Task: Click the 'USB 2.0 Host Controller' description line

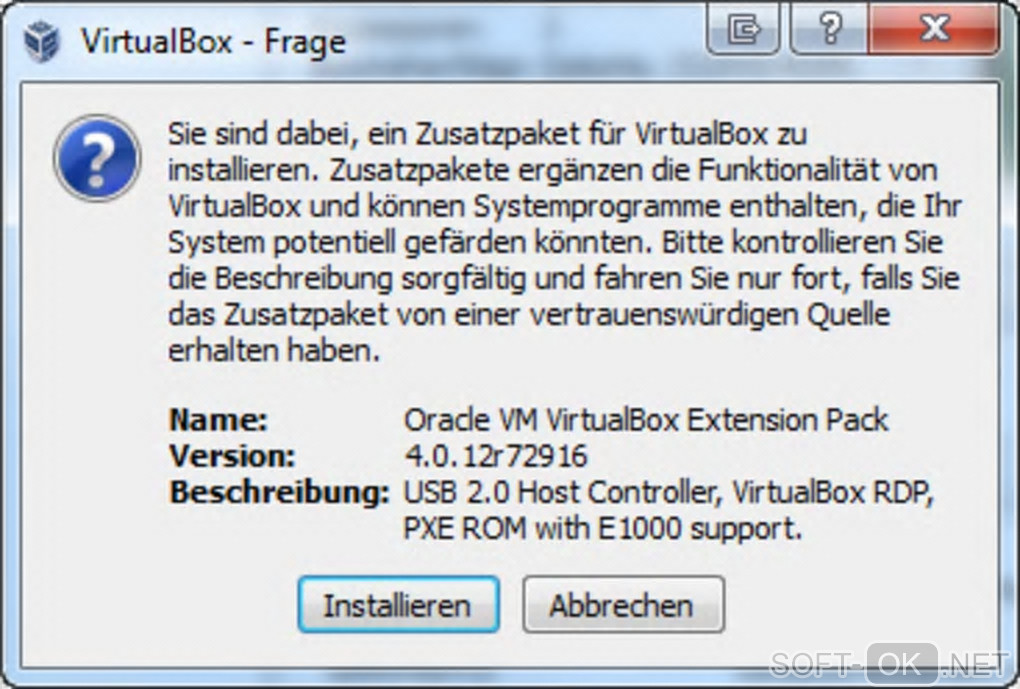Action: [x=669, y=493]
